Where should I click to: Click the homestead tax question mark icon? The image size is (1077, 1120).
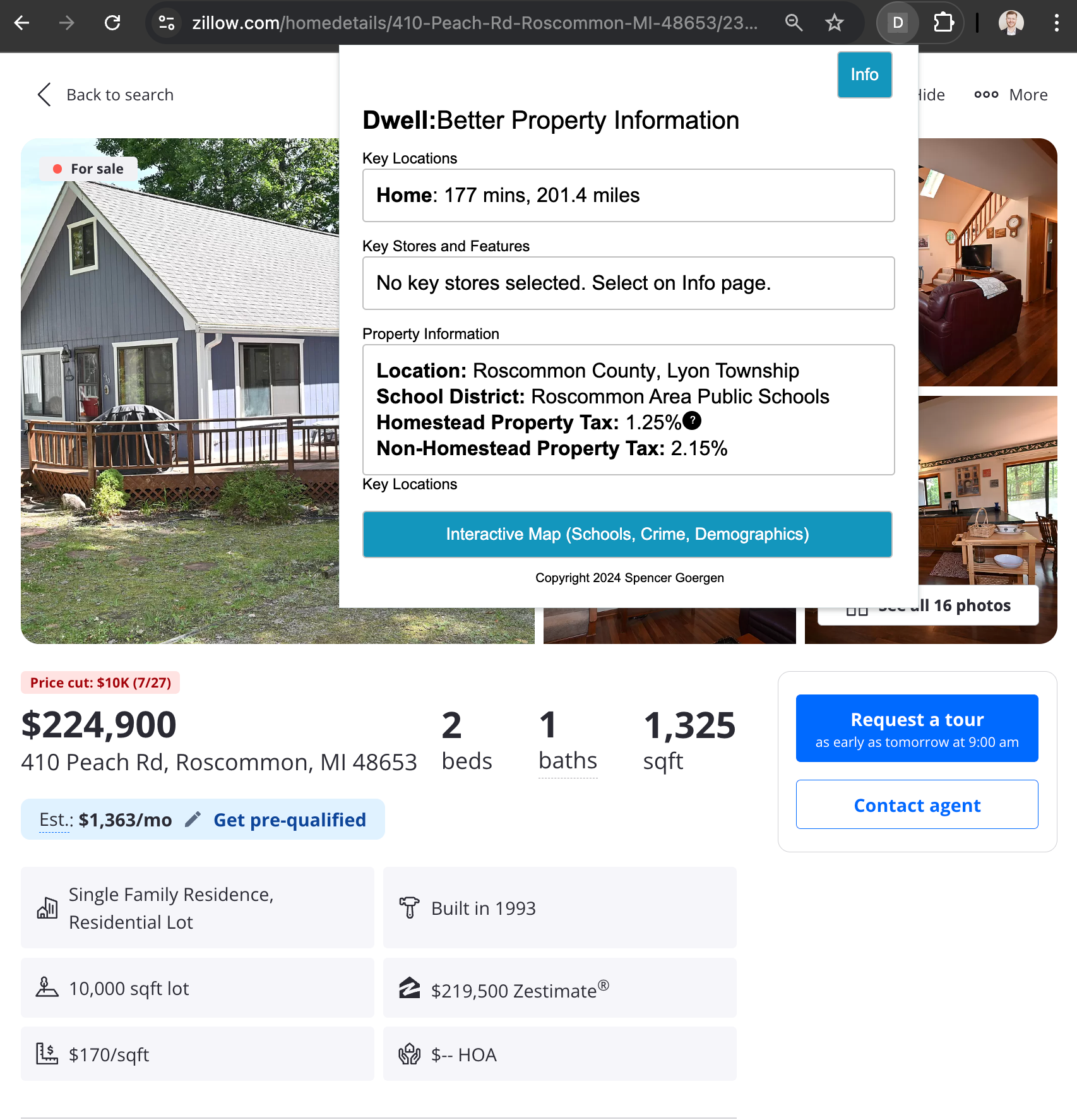[x=692, y=420]
